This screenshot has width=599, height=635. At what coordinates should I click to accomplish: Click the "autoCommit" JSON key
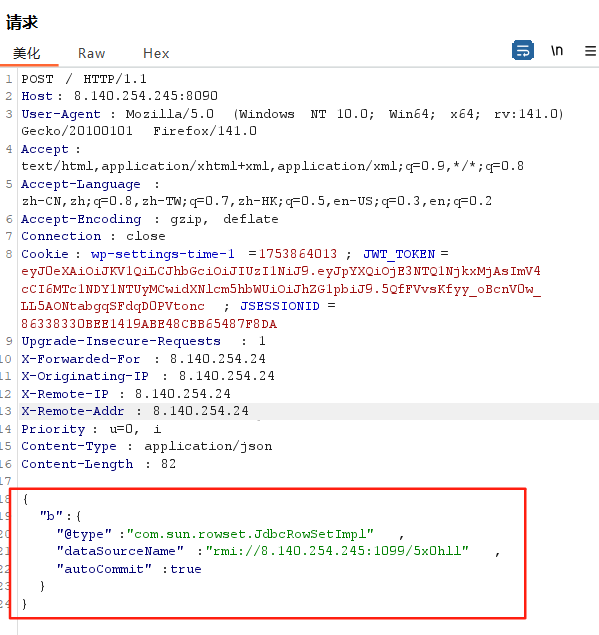(104, 569)
